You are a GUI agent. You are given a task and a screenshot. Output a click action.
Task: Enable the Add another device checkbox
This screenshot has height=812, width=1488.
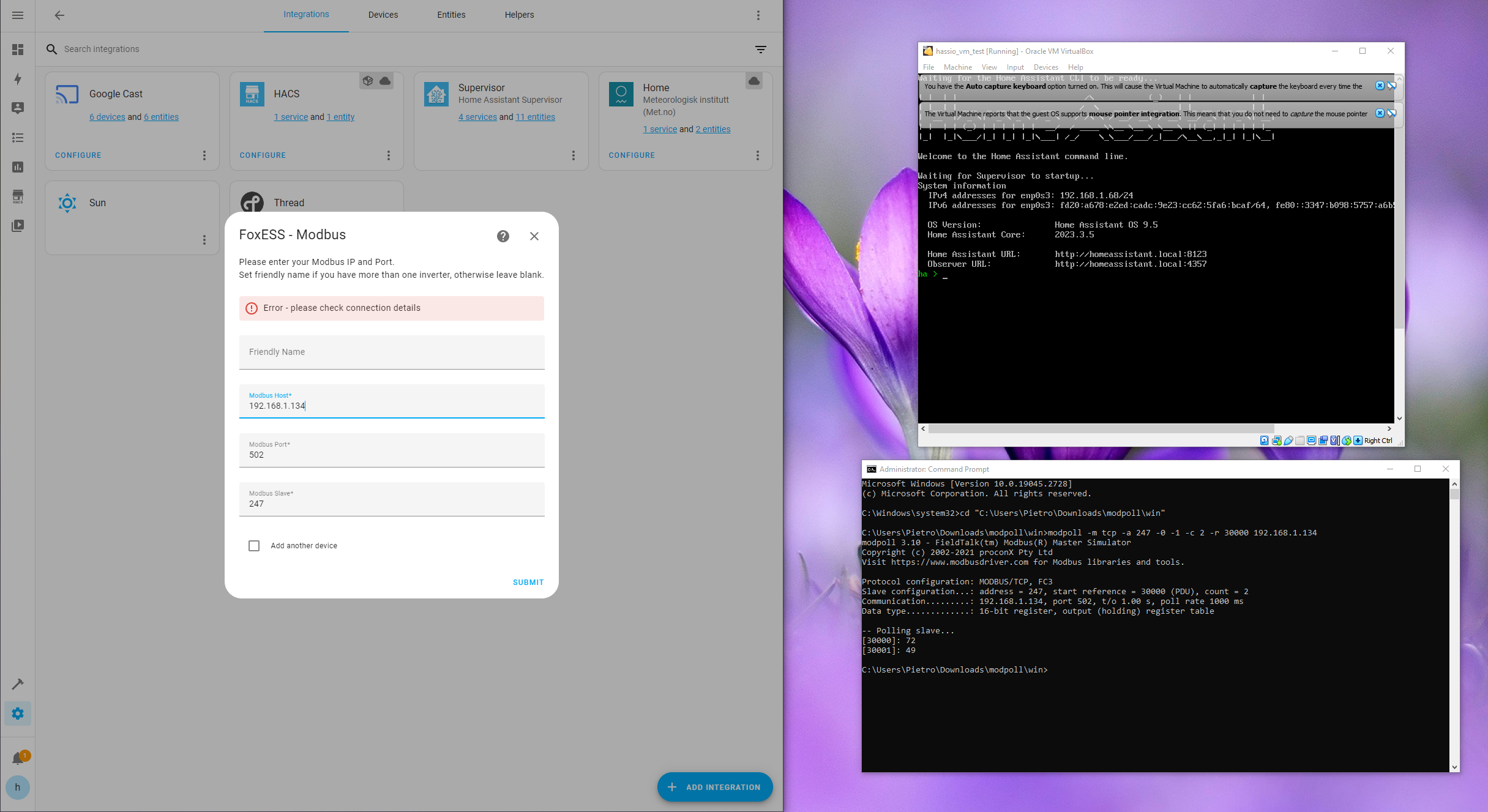click(254, 545)
